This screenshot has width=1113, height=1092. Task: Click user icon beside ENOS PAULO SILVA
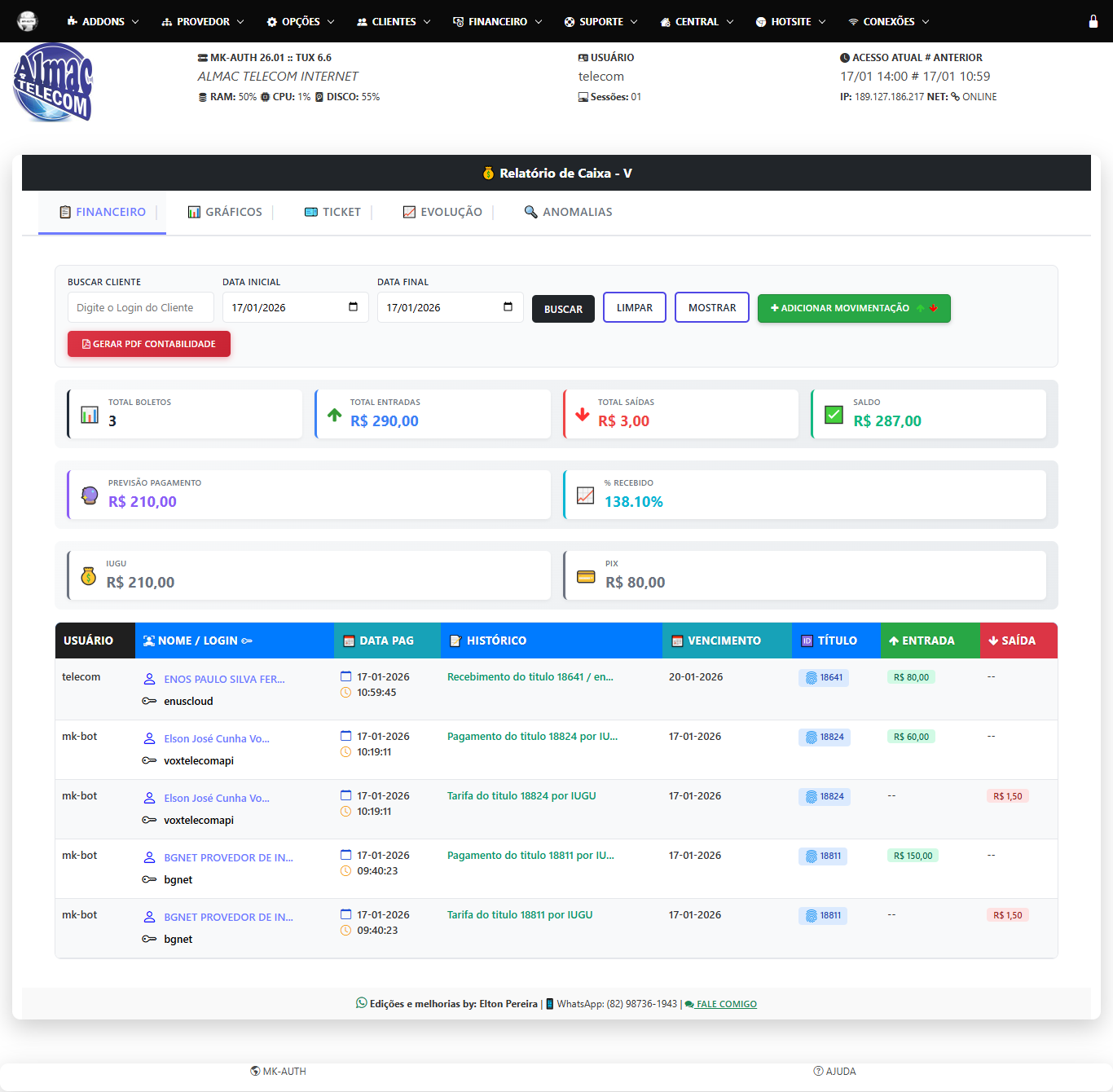coord(150,679)
